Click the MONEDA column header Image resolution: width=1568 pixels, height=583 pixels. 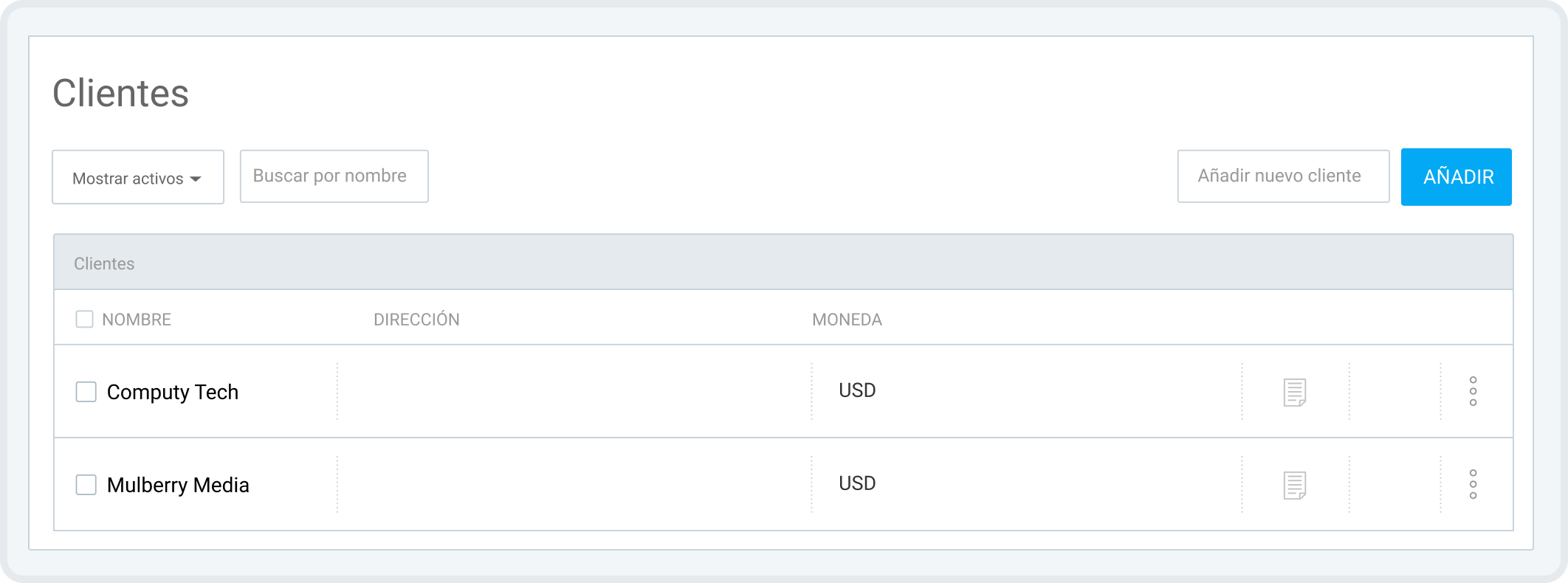click(x=847, y=320)
